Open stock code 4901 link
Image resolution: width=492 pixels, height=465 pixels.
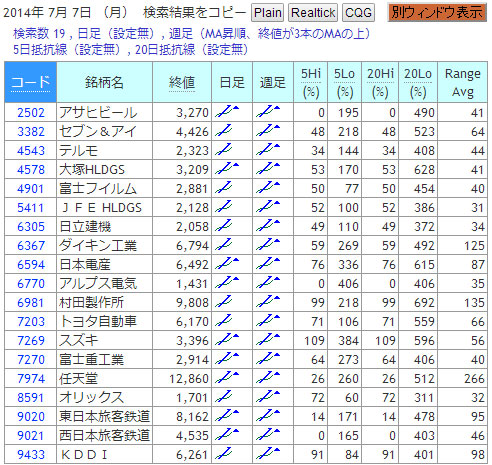click(31, 189)
